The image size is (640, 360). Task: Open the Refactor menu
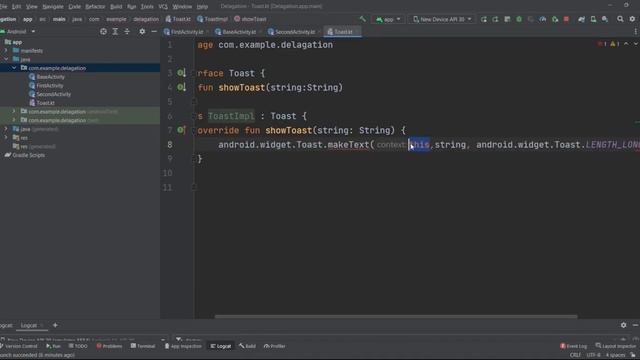(95, 7)
